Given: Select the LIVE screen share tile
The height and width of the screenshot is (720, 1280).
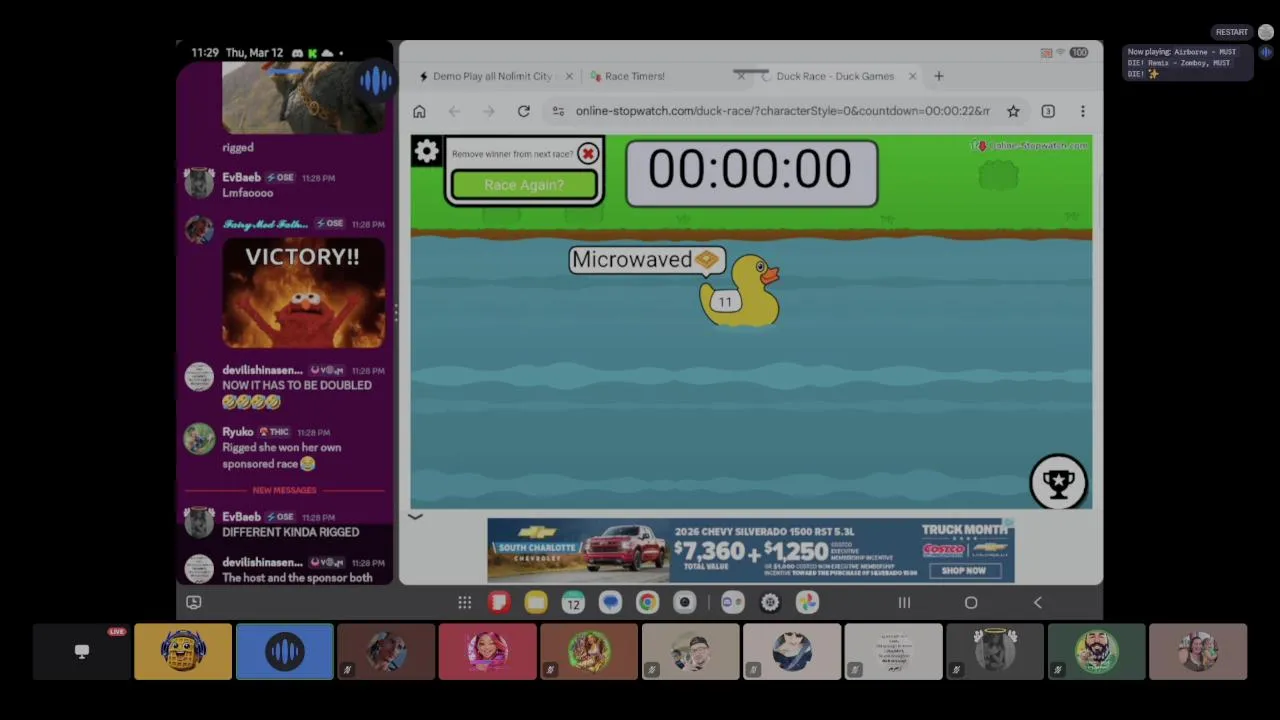Looking at the screenshot, I should pyautogui.click(x=82, y=652).
